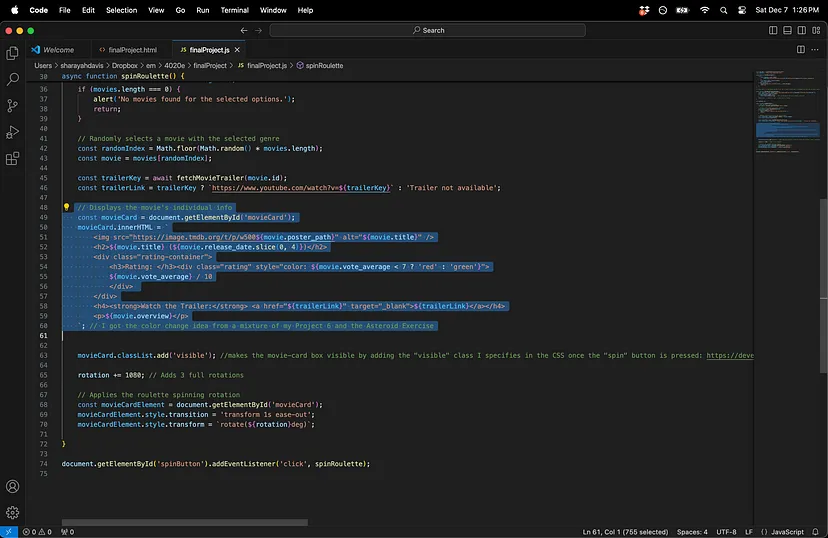Open the Terminal menu
The height and width of the screenshot is (538, 828).
[x=234, y=10]
